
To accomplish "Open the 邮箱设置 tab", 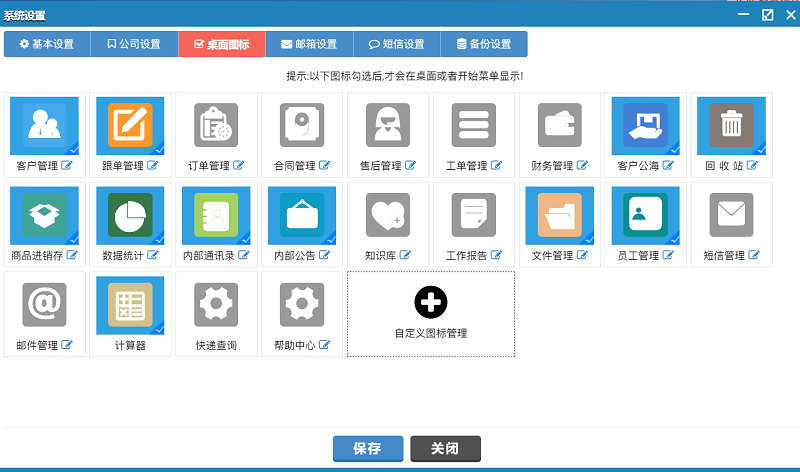I will click(308, 44).
